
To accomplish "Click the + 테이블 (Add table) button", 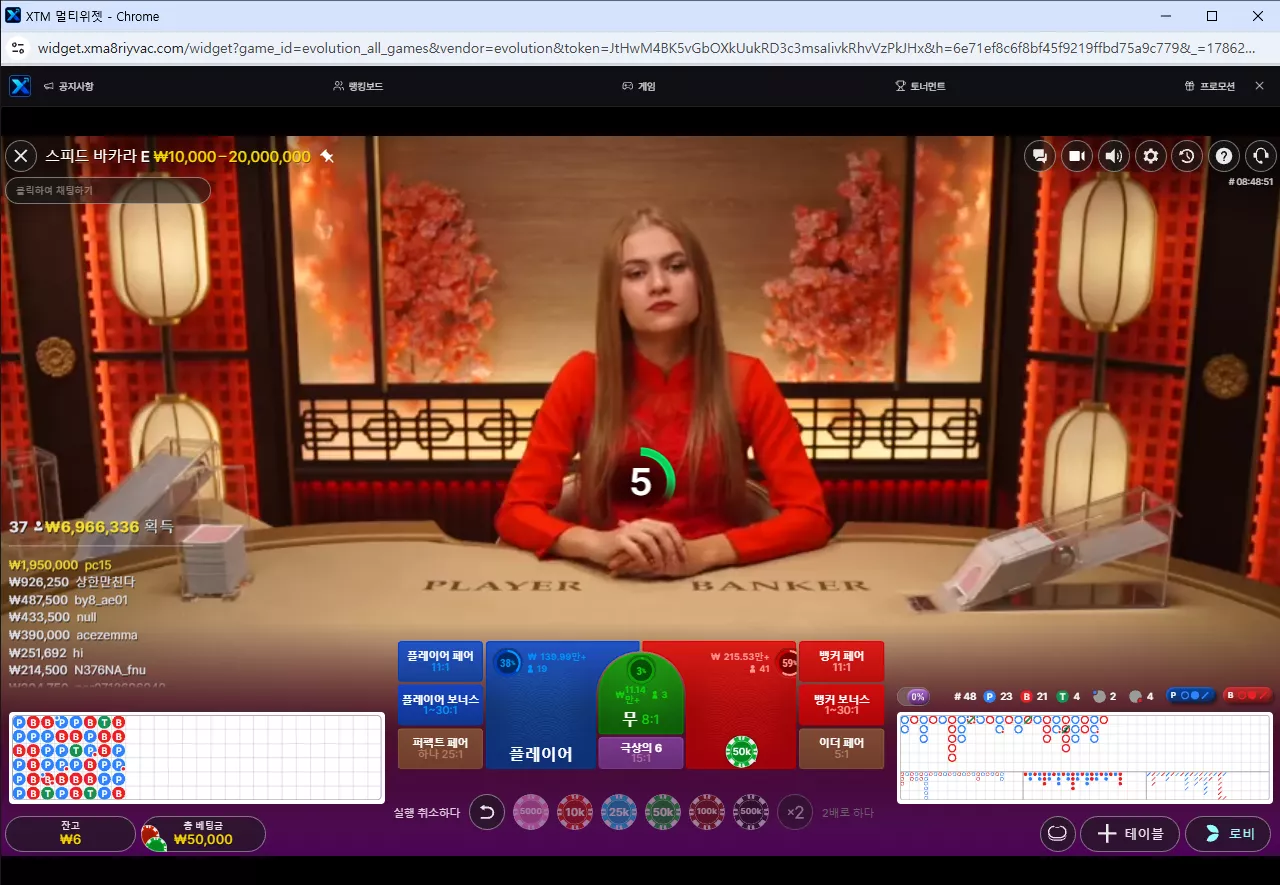I will click(x=1130, y=833).
